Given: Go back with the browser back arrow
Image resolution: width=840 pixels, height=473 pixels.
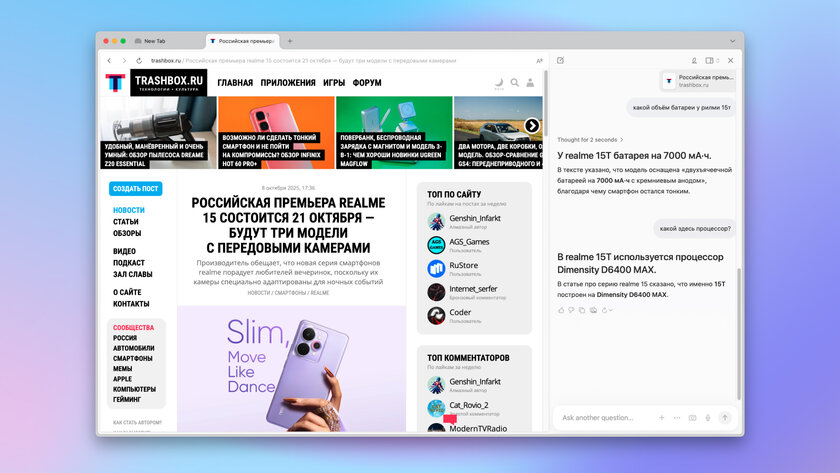Looking at the screenshot, I should (109, 61).
